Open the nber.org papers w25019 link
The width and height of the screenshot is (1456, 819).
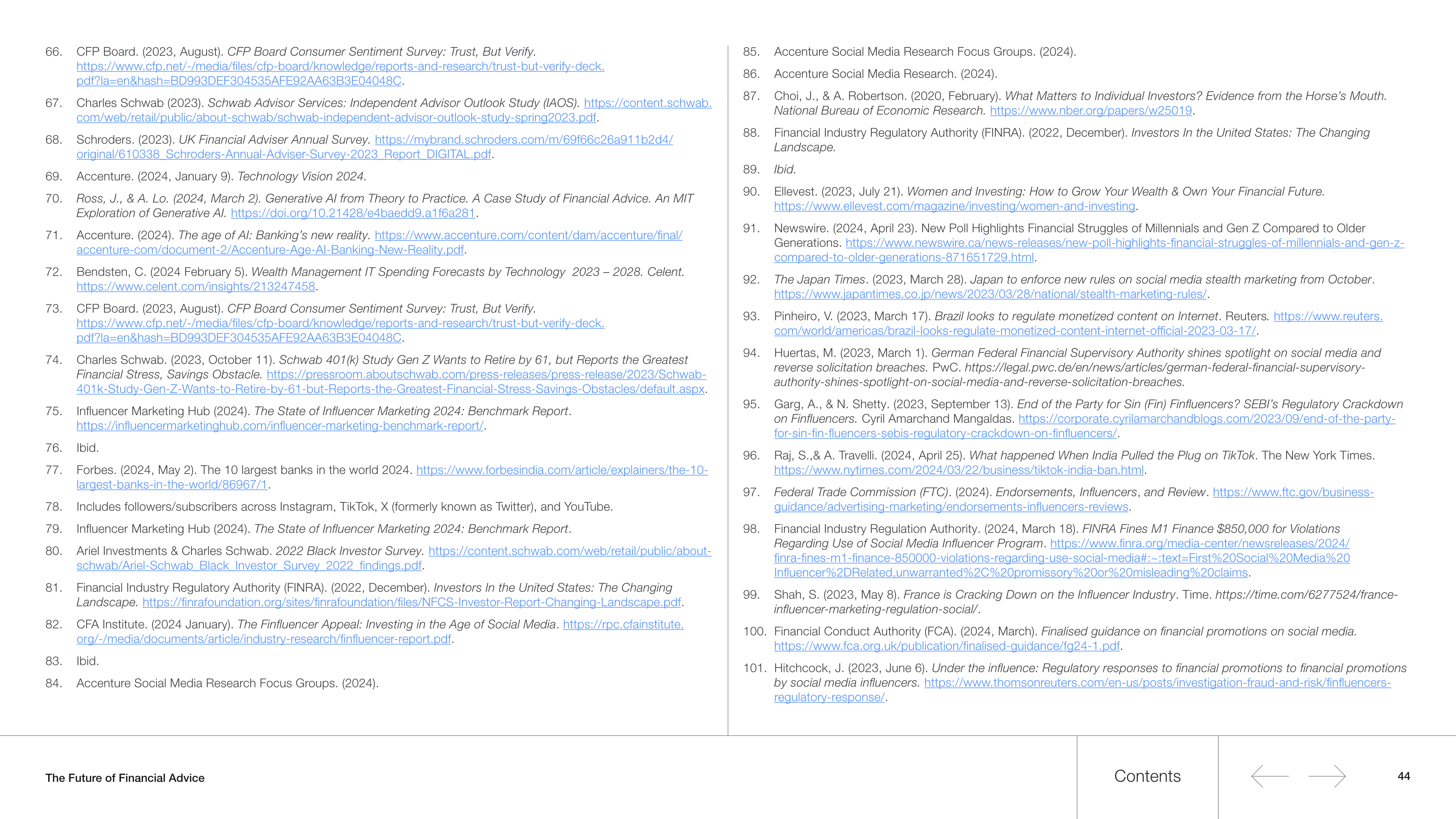coord(1090,111)
